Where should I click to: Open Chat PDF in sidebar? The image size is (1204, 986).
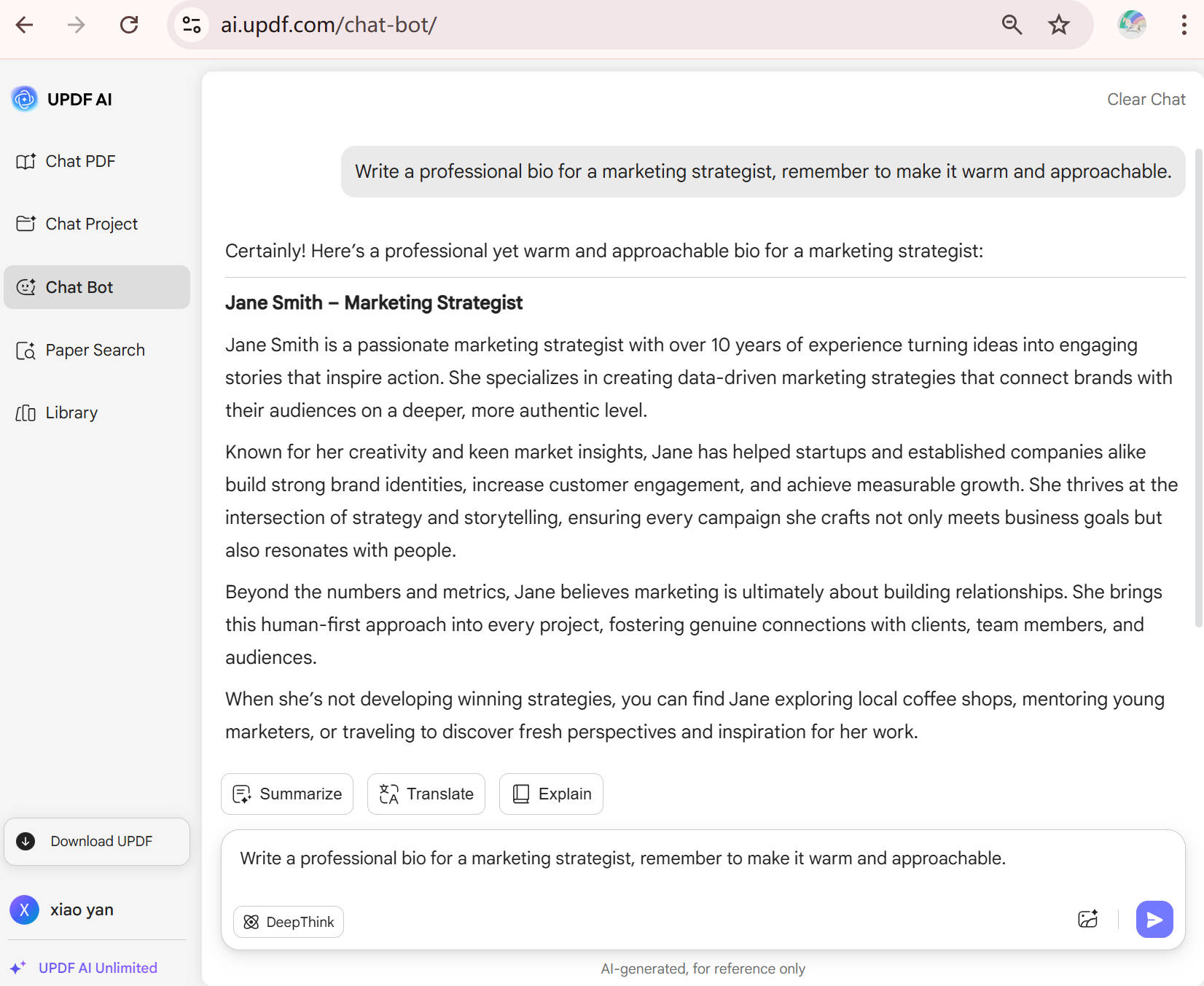80,161
